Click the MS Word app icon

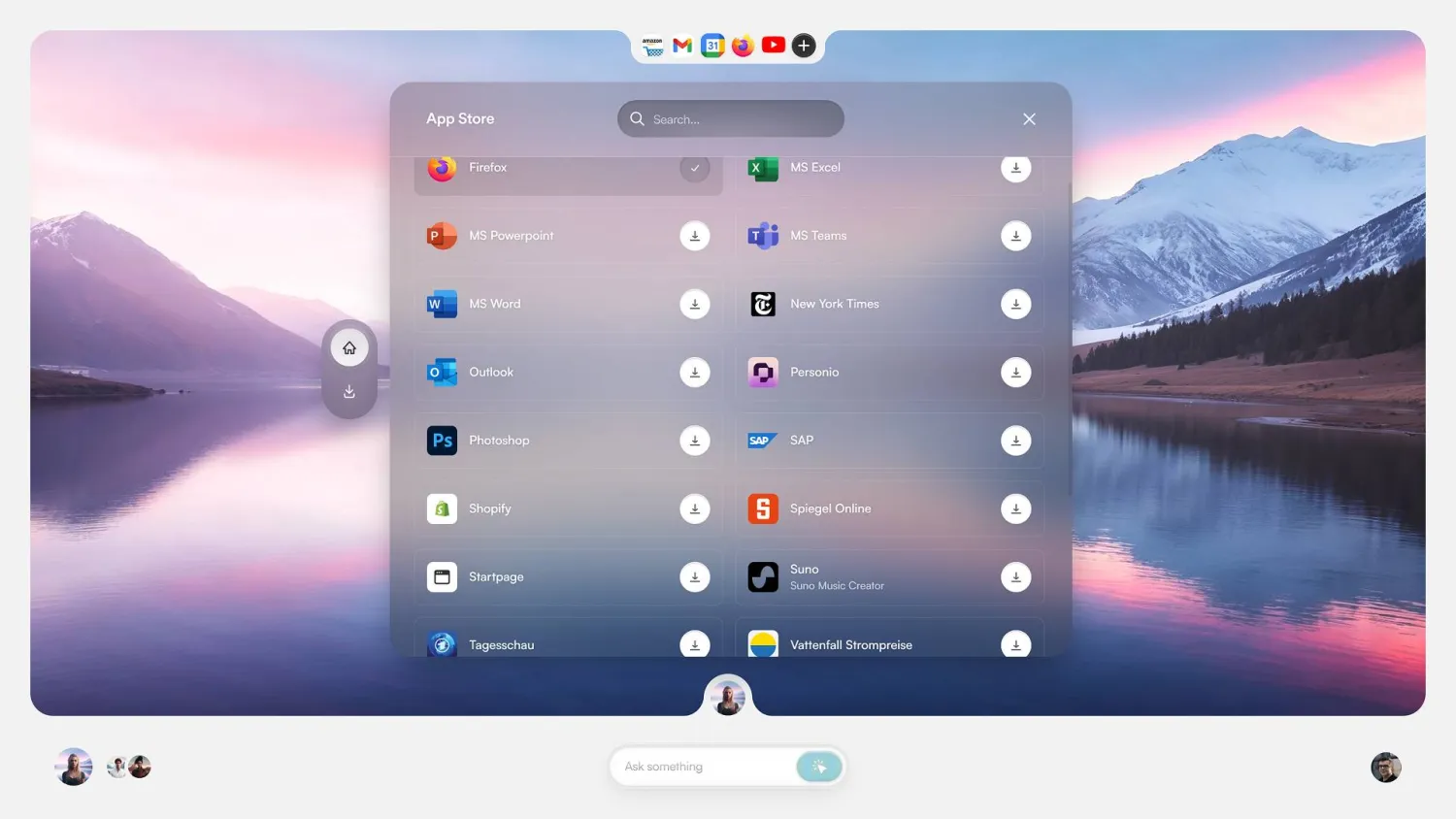tap(442, 304)
